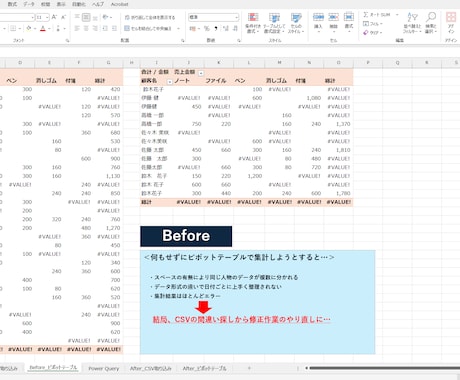Open number format dialog launcher
This screenshot has width=460, height=380.
pos(239,41)
